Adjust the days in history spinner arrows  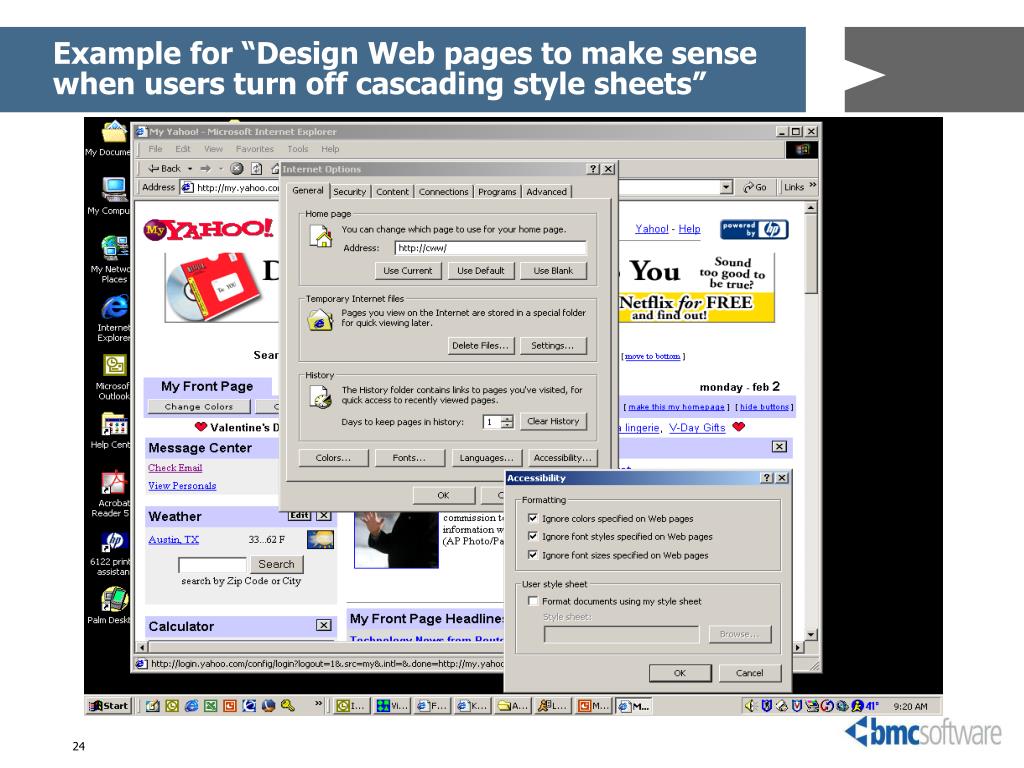click(x=507, y=422)
